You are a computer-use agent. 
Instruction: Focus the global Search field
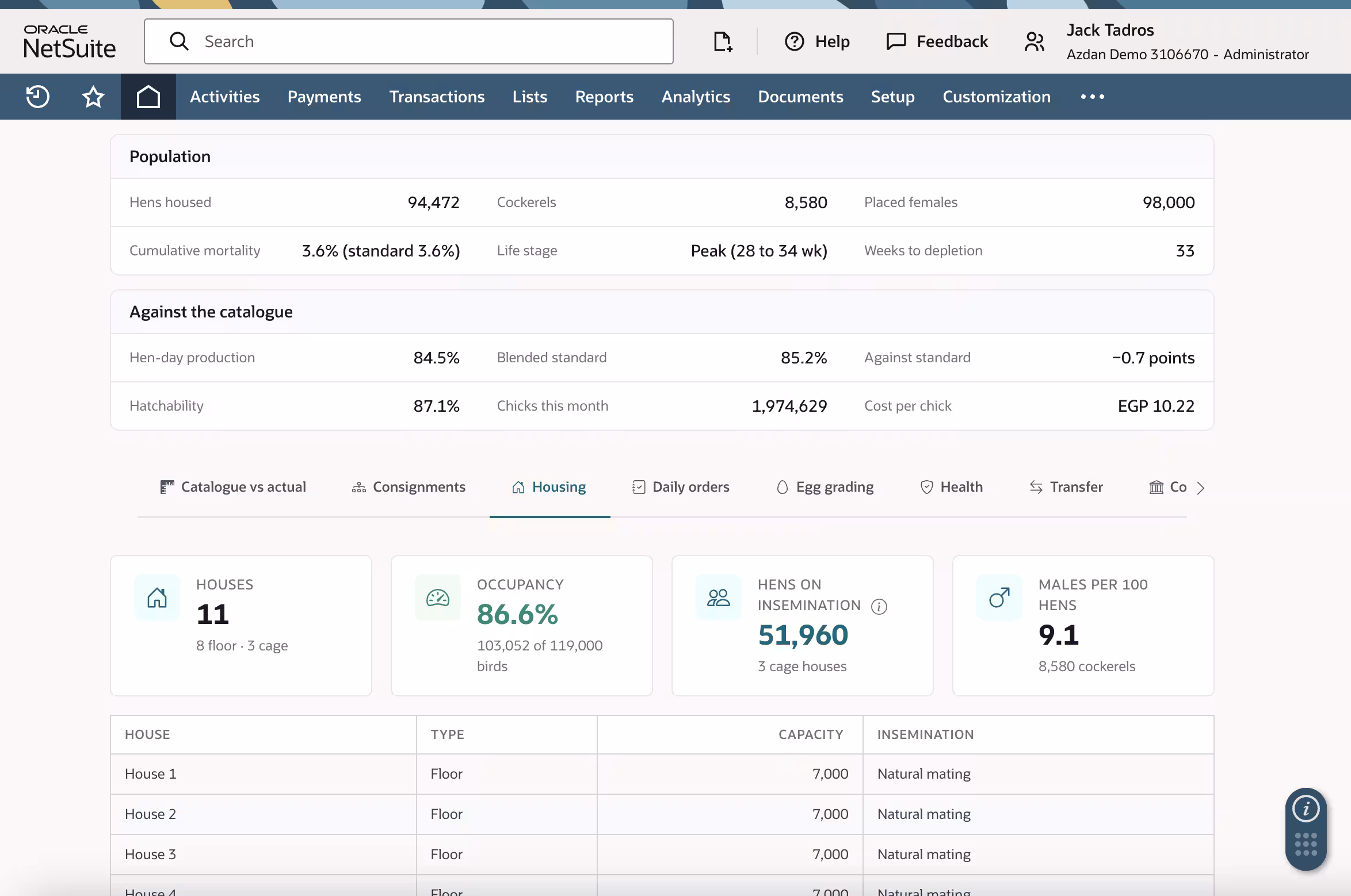pos(409,41)
